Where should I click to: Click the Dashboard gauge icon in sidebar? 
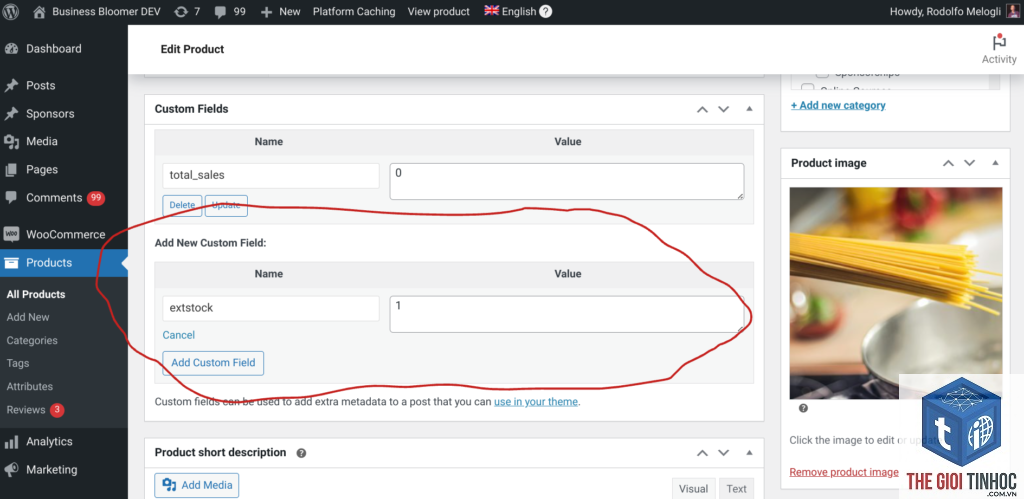[x=11, y=48]
